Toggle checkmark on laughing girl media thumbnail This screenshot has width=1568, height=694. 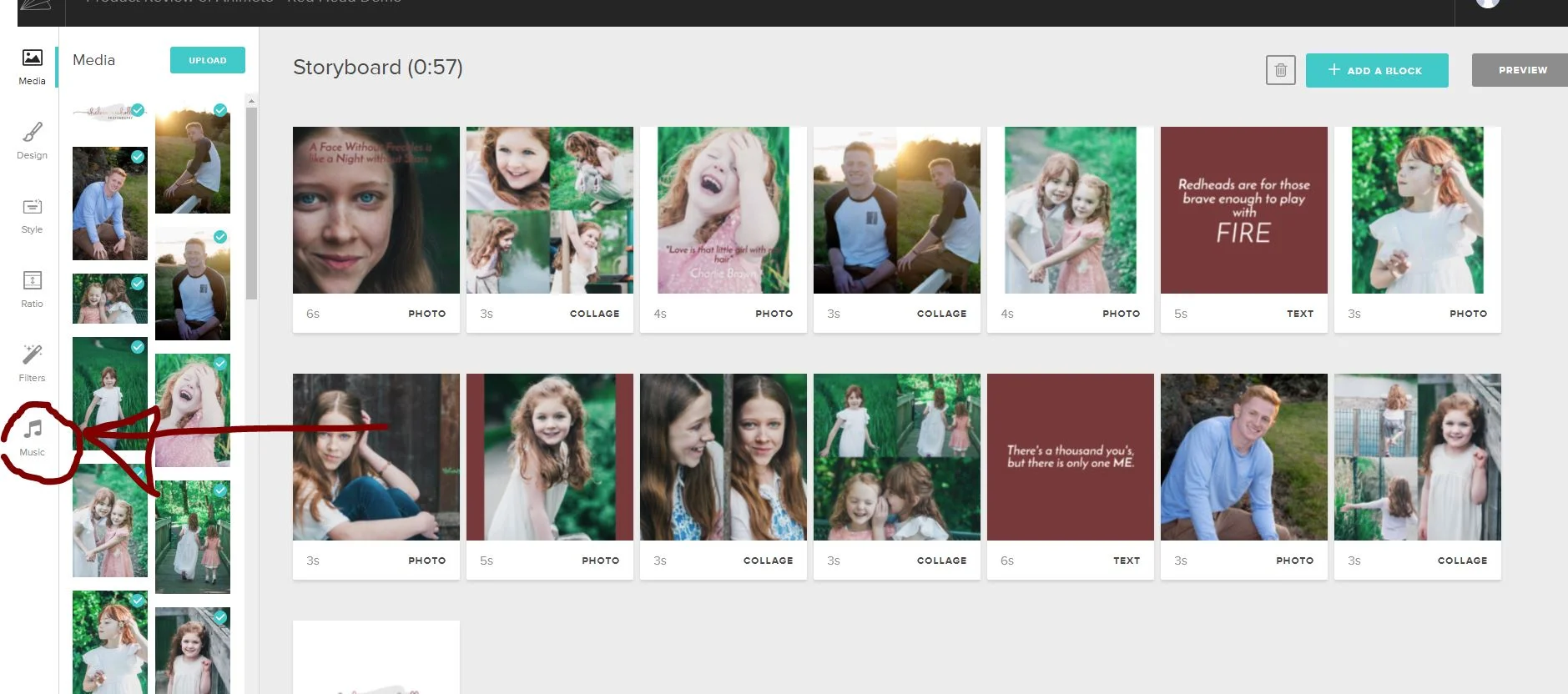220,364
